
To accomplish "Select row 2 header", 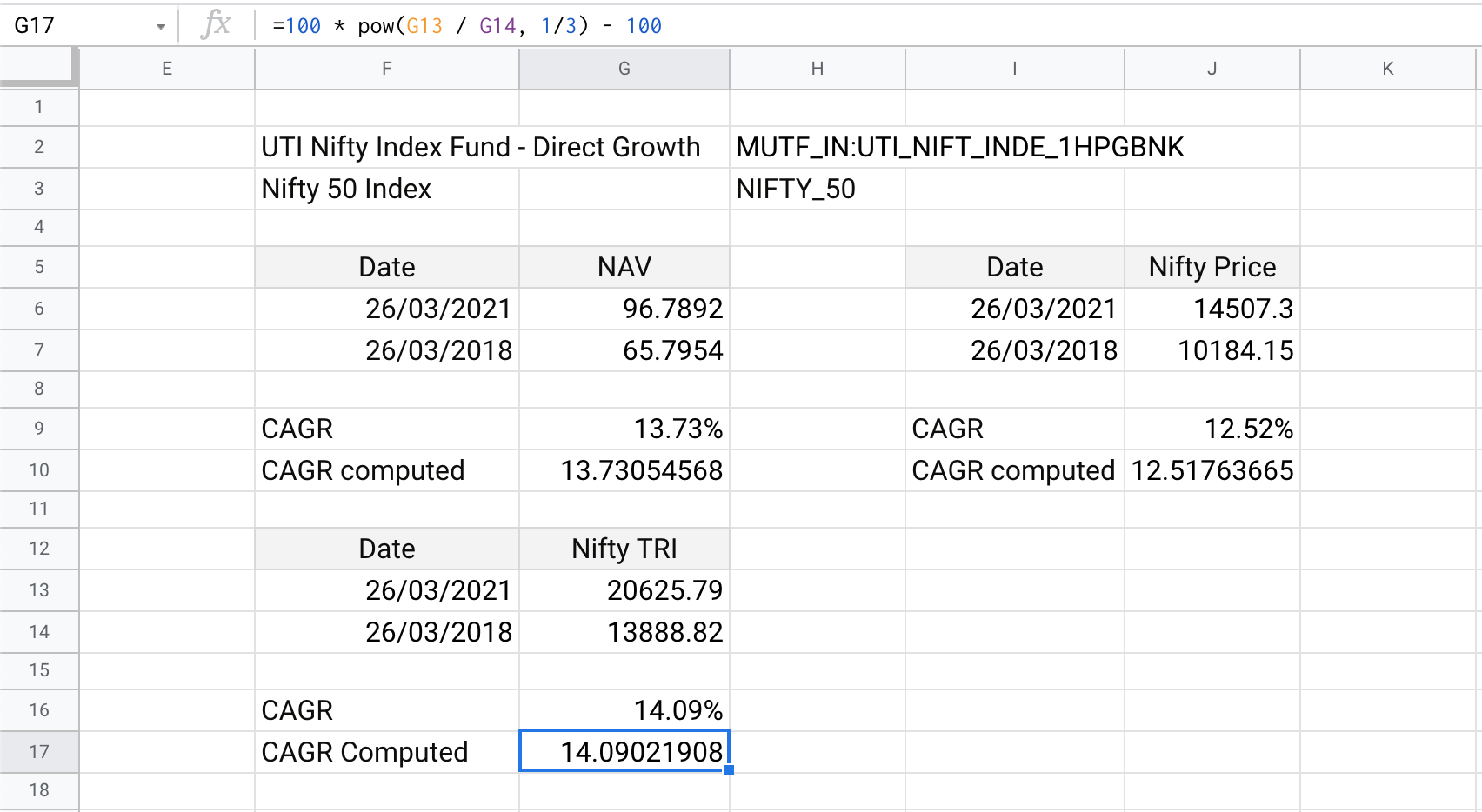I will (x=39, y=147).
